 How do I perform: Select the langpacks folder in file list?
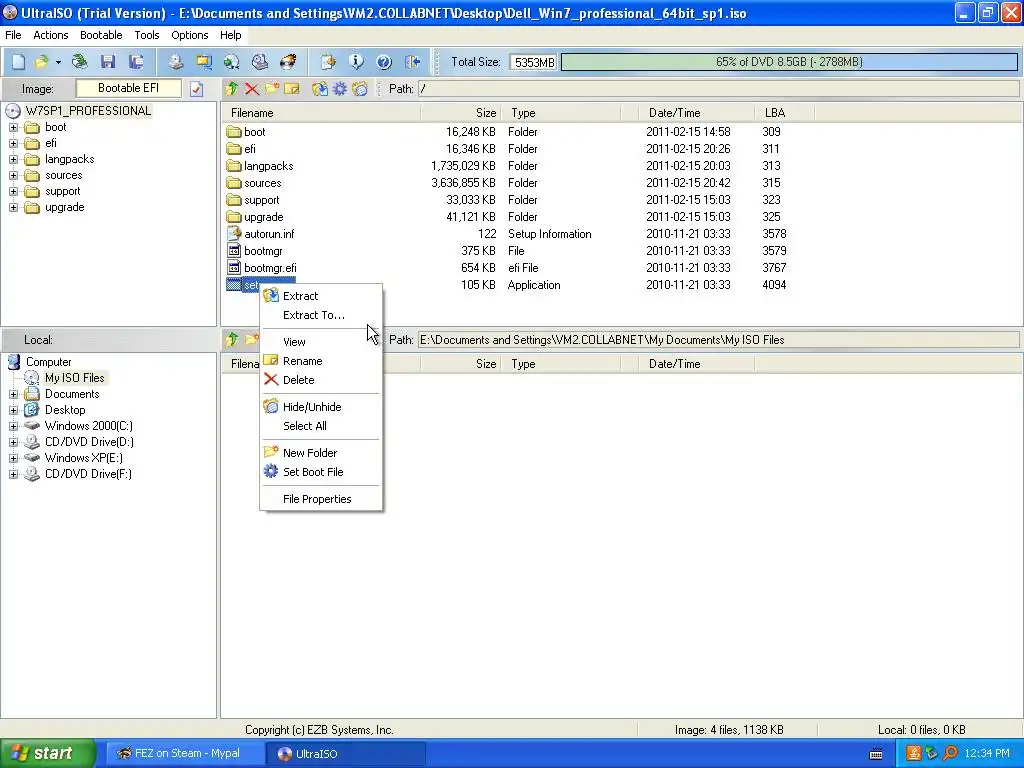coord(507,166)
